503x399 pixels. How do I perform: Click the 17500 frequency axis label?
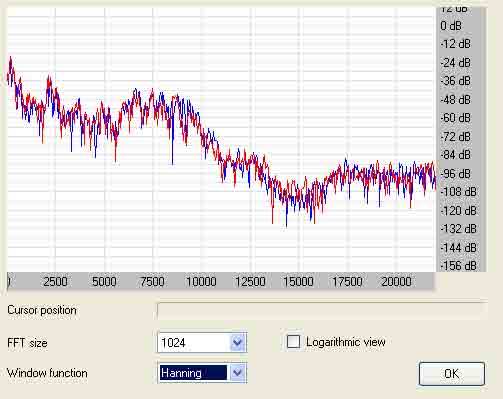coord(347,282)
